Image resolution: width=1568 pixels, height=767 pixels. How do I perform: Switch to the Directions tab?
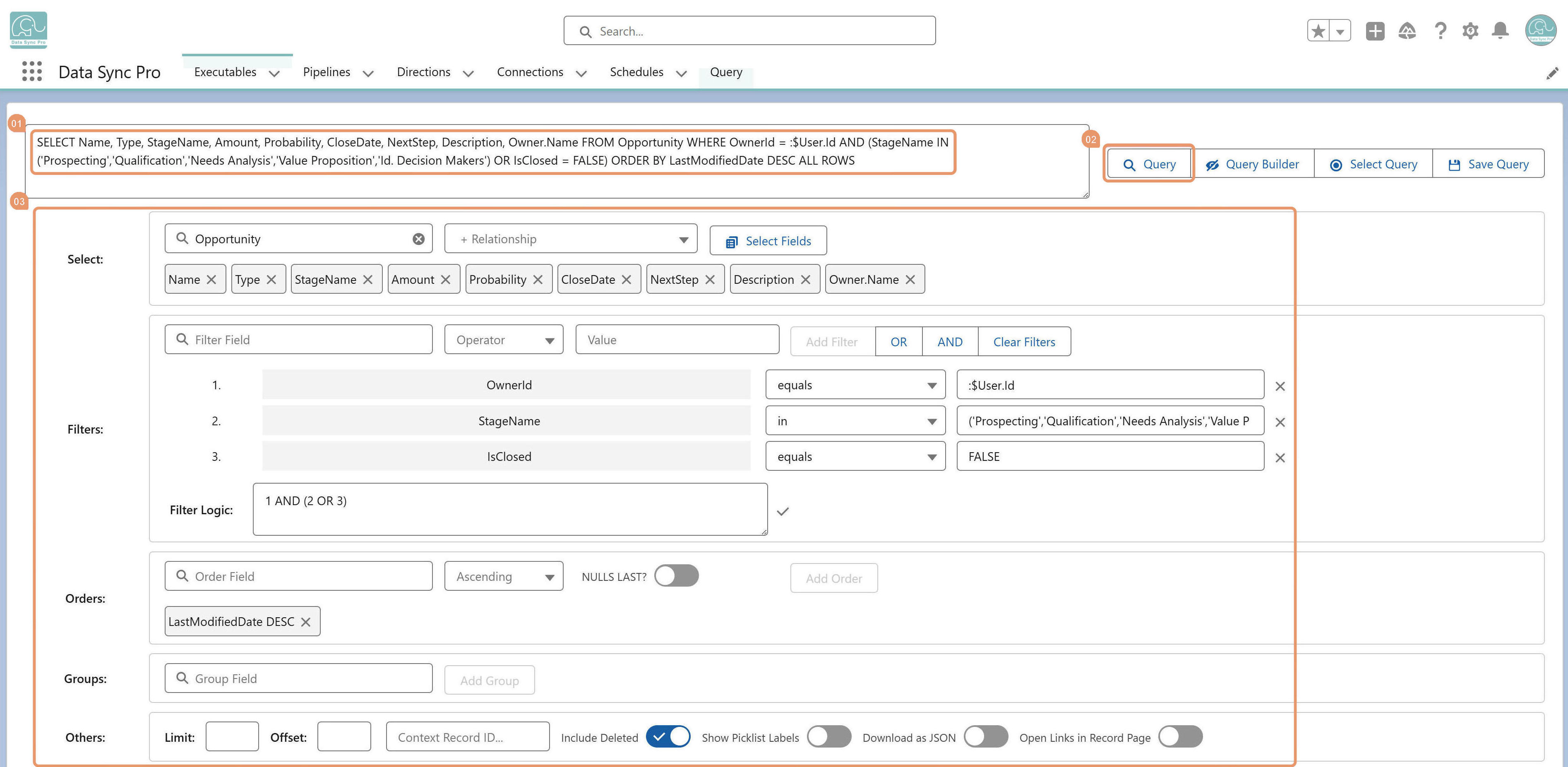tap(424, 72)
